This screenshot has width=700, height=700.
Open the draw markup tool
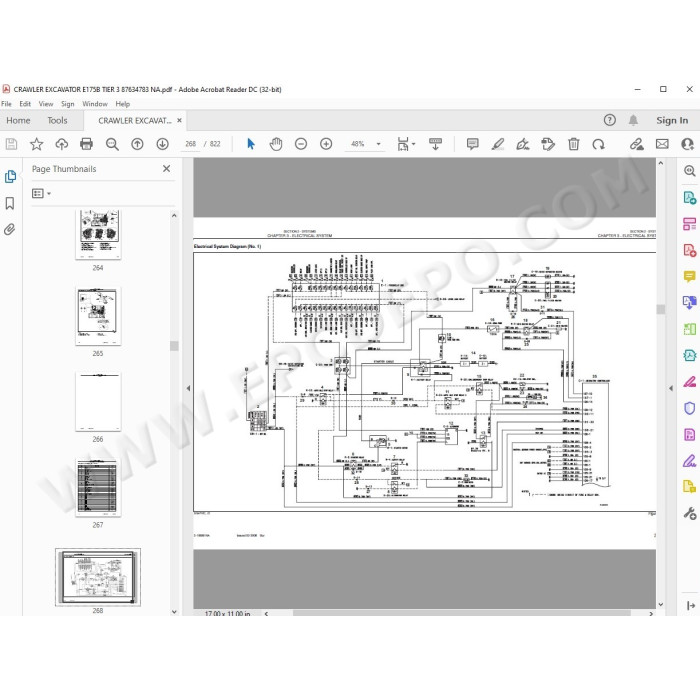pos(522,144)
